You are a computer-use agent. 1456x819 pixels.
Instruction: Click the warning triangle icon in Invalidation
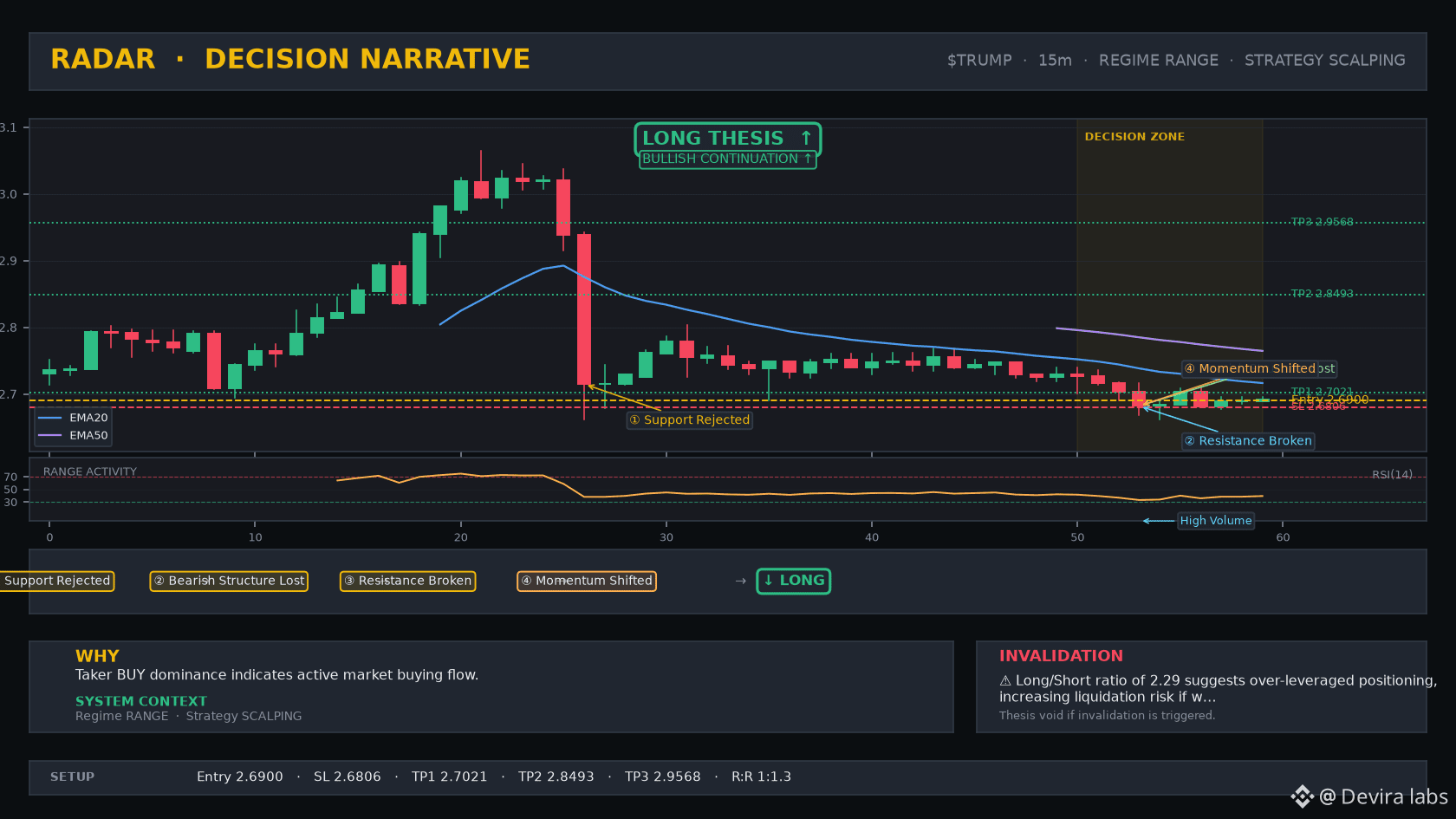pyautogui.click(x=1005, y=681)
